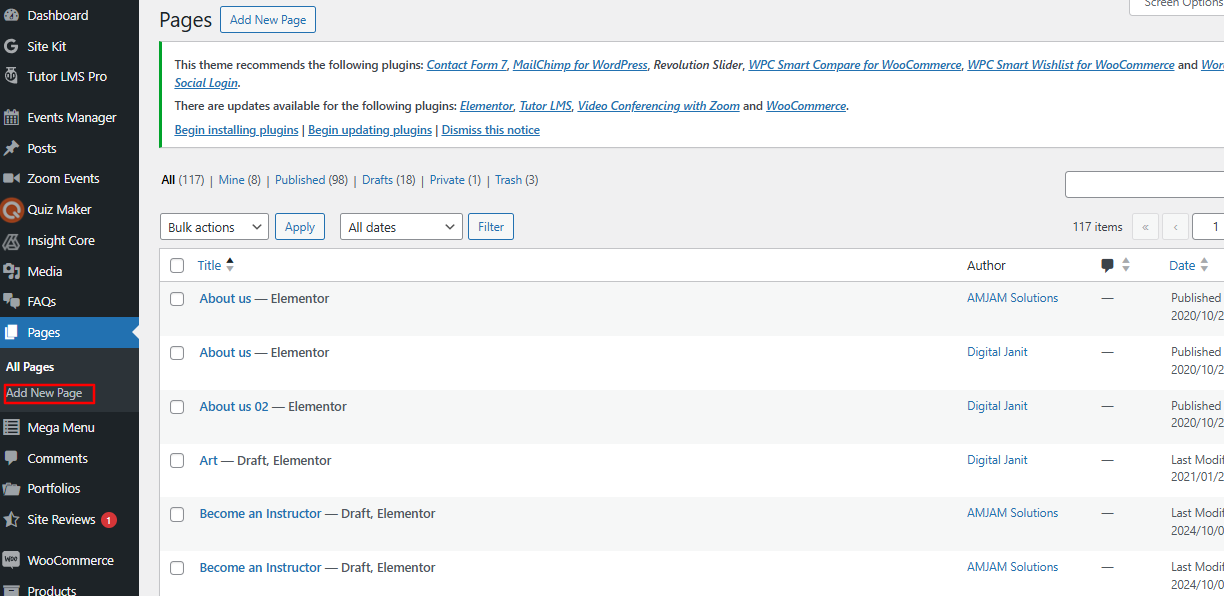Screen dimensions: 1224x596
Task: Tick the select-all checkbox beside Title
Action: pyautogui.click(x=177, y=265)
